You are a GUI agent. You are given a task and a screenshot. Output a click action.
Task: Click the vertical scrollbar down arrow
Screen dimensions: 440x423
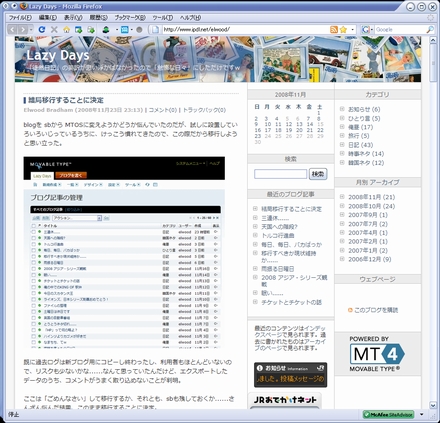click(433, 405)
